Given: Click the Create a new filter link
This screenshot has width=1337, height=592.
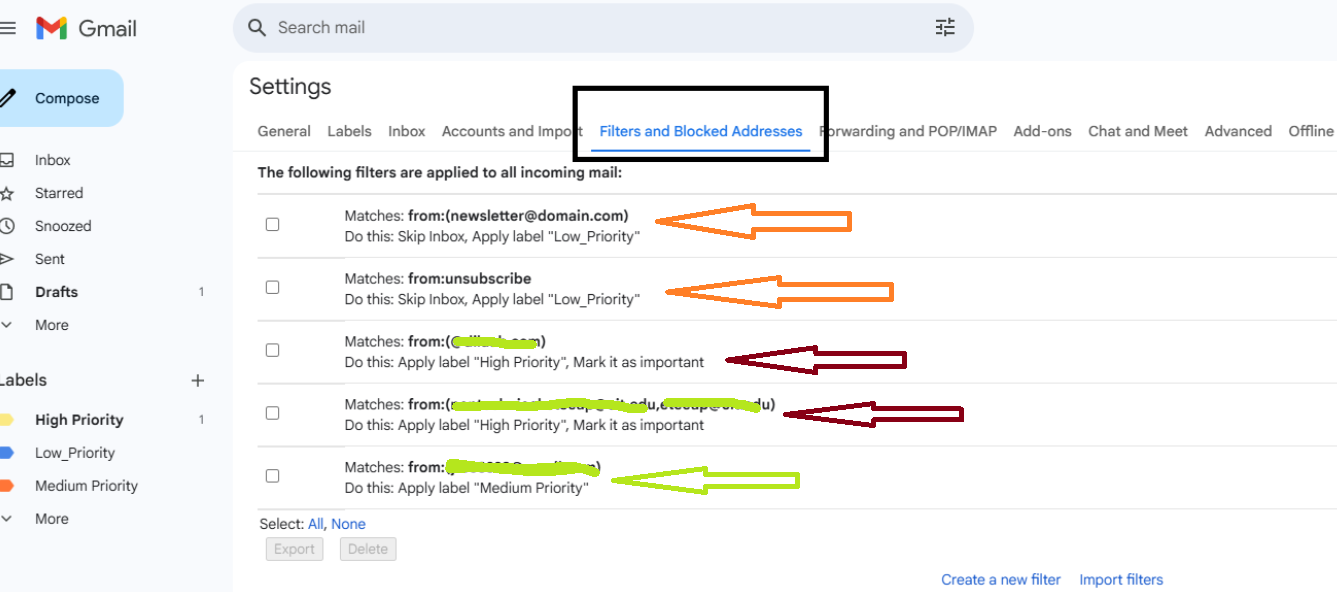Looking at the screenshot, I should [x=1001, y=579].
